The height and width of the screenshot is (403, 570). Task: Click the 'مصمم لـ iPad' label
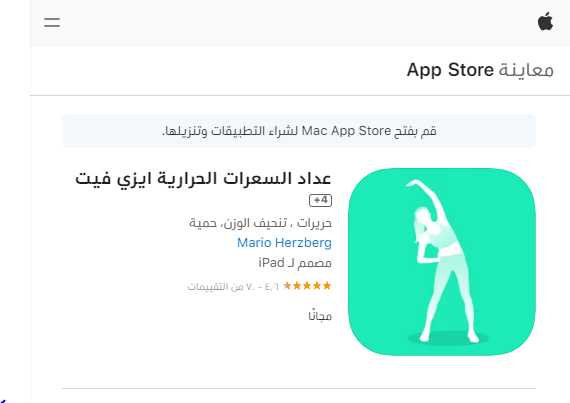point(295,263)
